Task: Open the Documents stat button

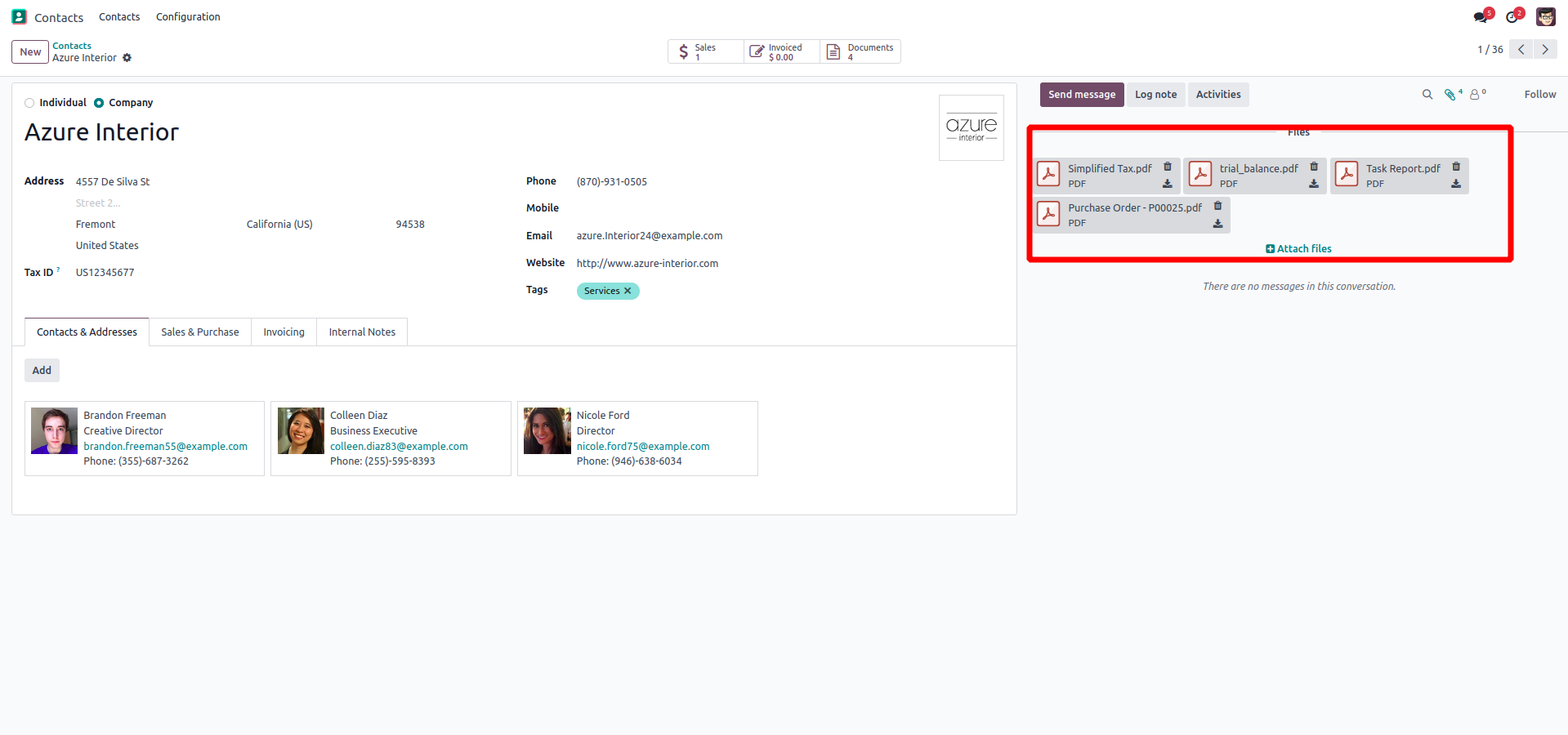Action: click(x=860, y=51)
